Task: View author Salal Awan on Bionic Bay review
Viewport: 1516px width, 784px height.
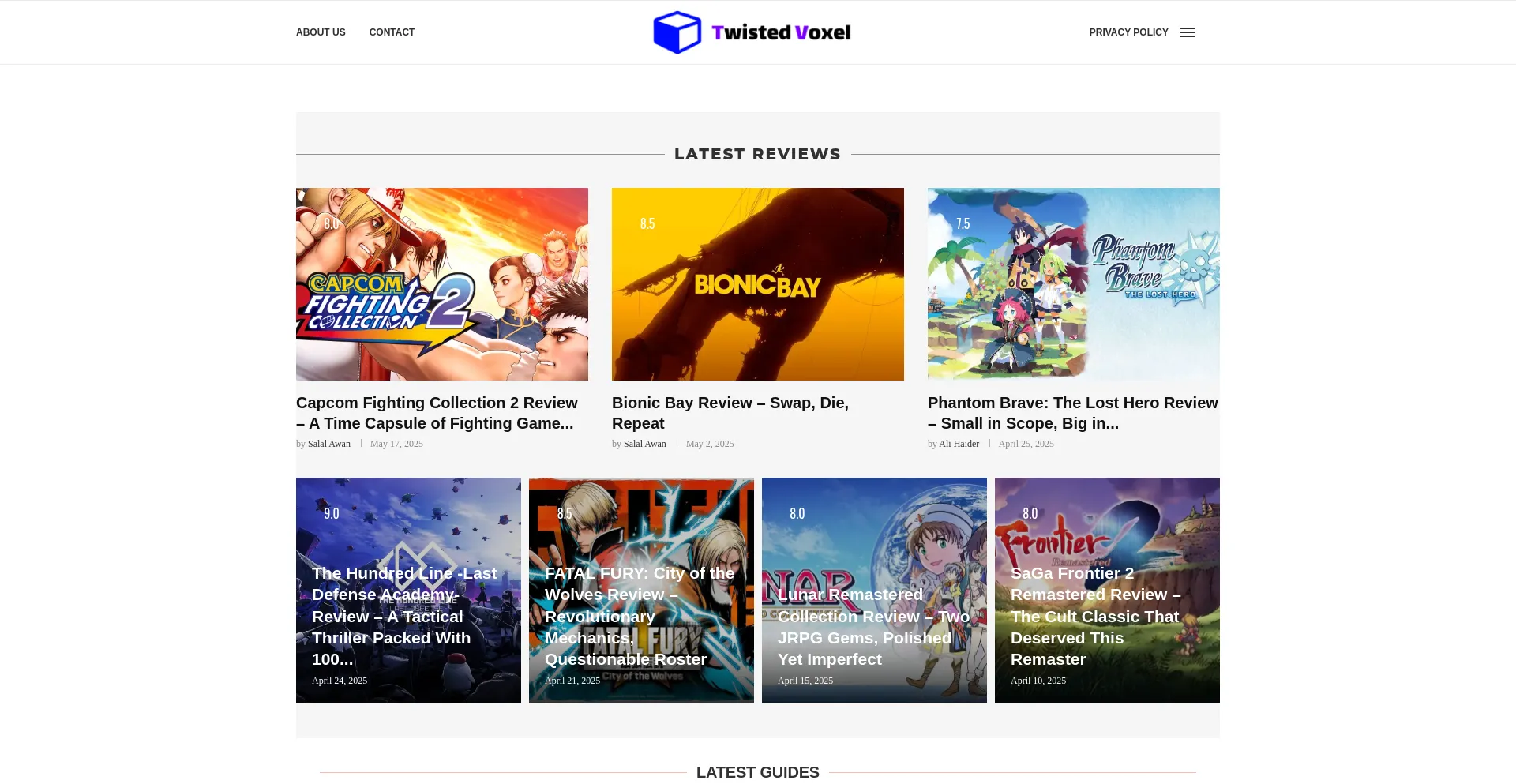Action: (x=645, y=444)
